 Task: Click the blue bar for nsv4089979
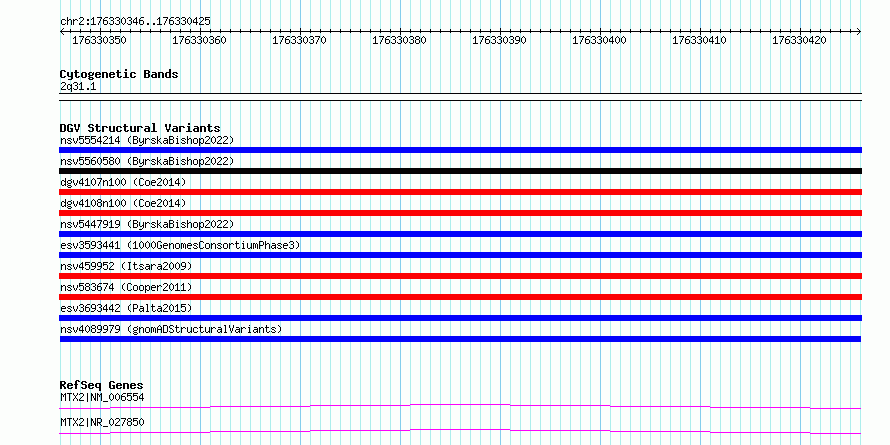click(460, 339)
